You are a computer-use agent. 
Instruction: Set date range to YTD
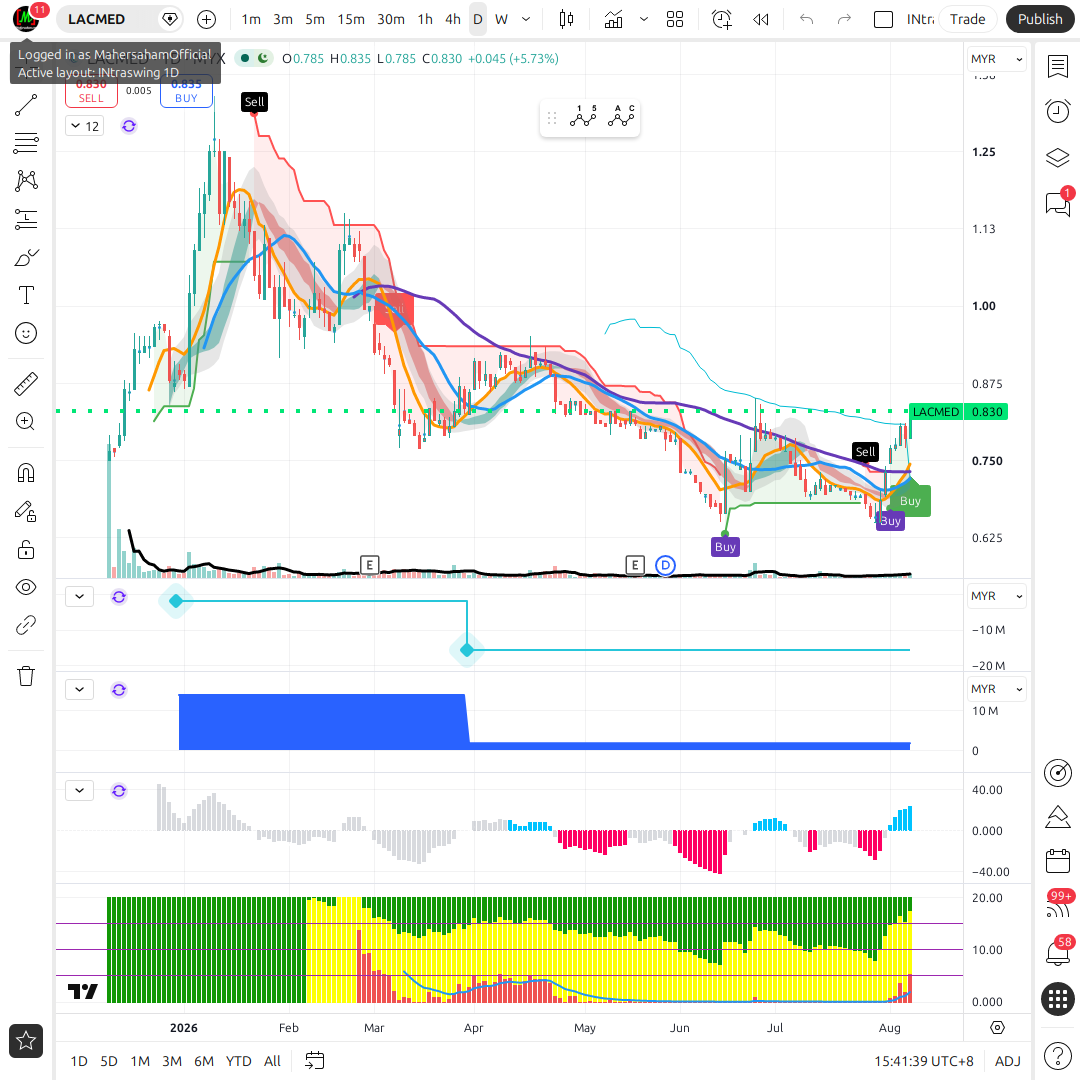[x=238, y=1061]
